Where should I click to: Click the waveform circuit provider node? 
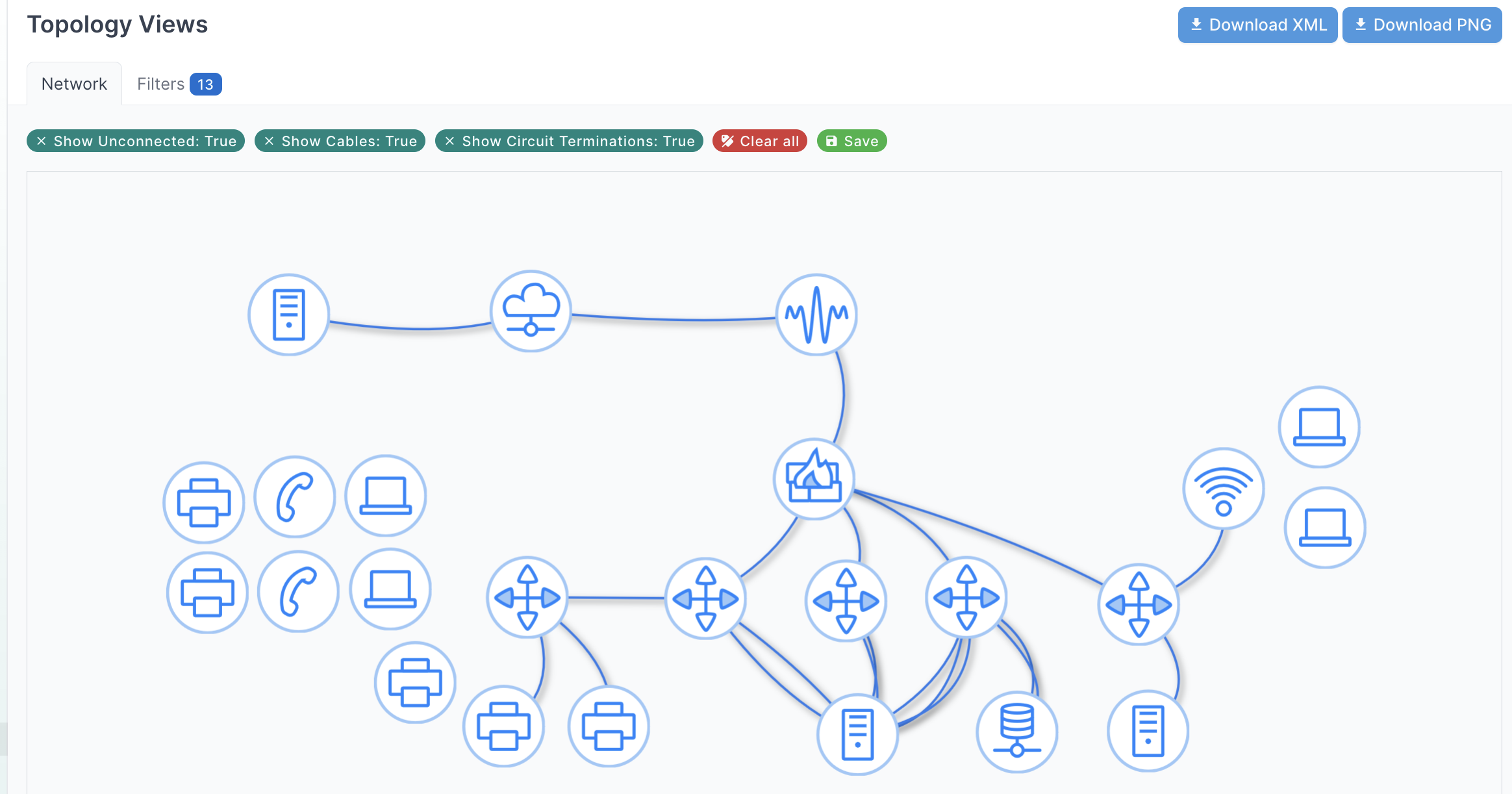point(816,314)
